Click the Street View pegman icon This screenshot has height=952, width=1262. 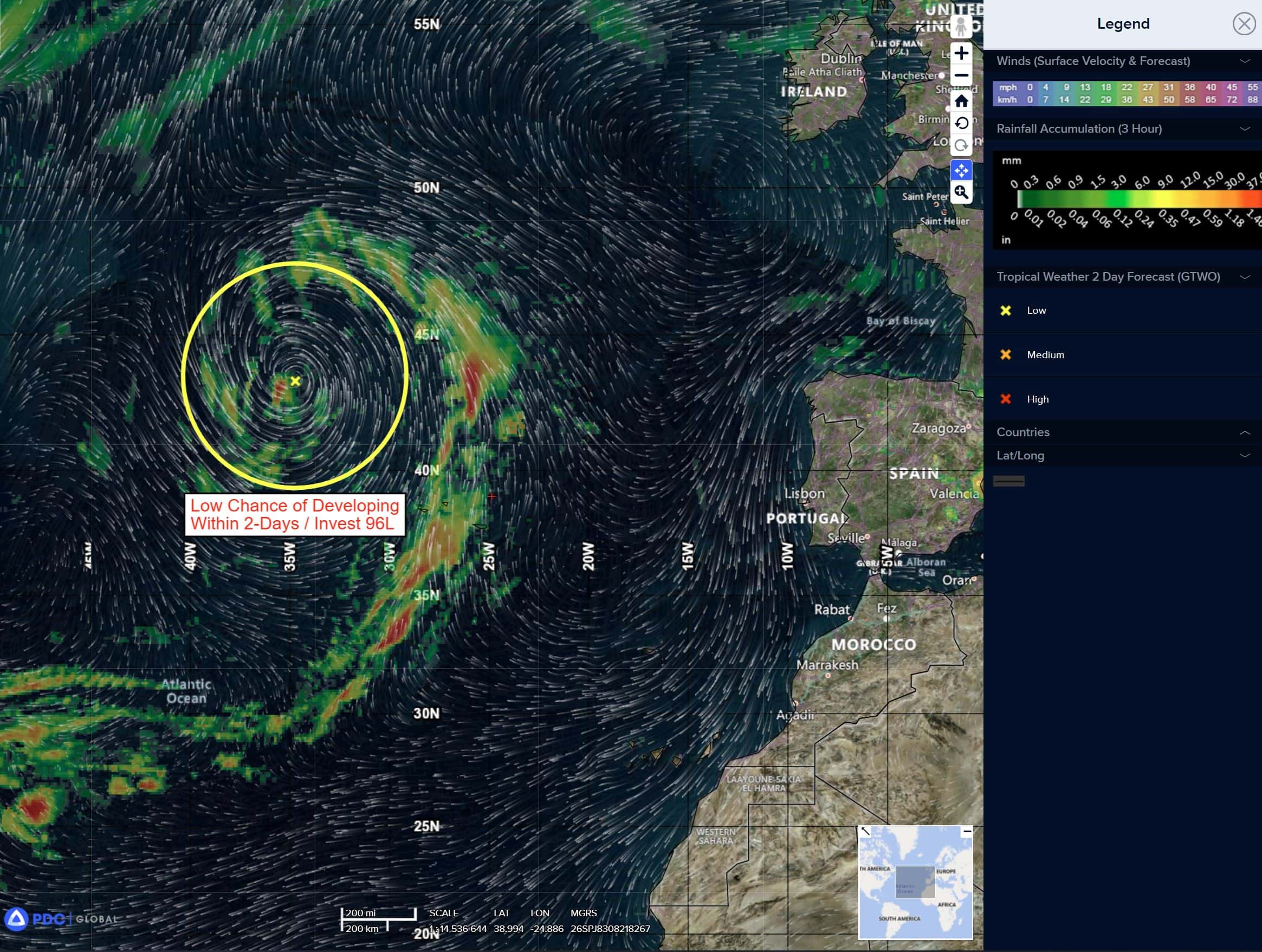pos(961,27)
